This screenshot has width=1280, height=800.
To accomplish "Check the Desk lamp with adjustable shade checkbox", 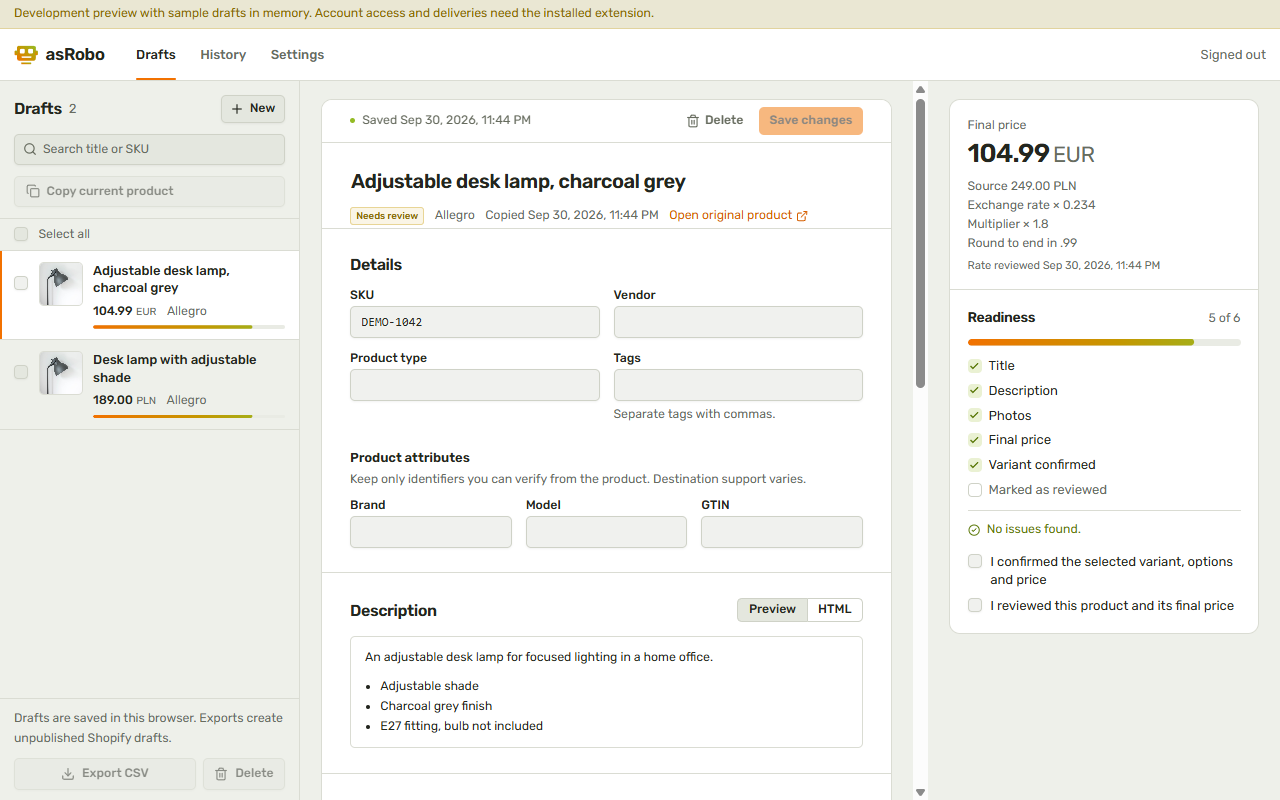I will (21, 372).
